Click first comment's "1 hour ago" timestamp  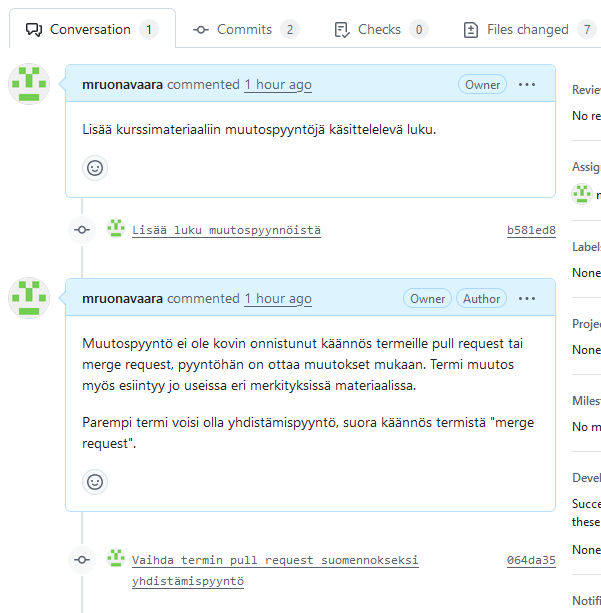278,85
